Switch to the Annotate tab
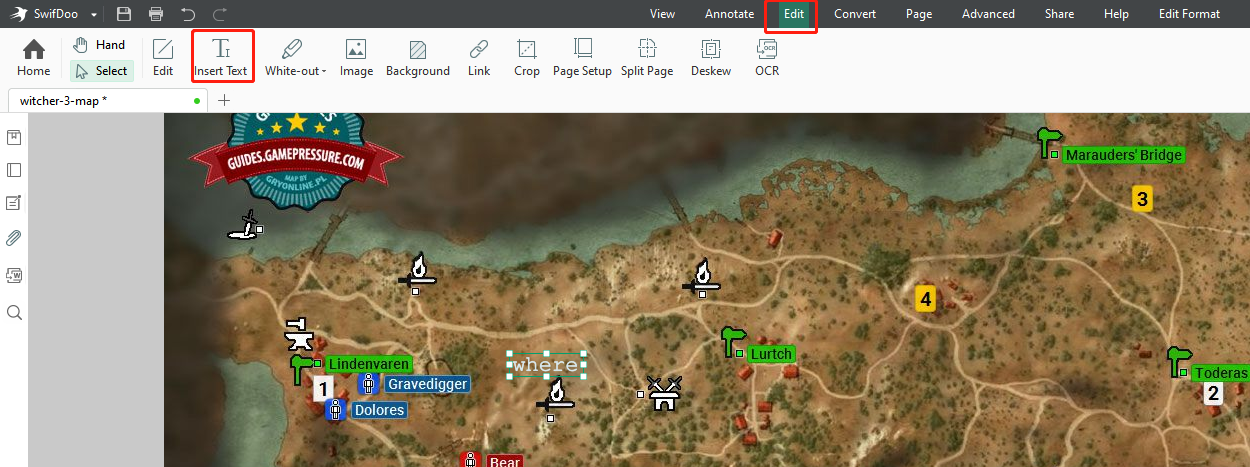Screen dimensions: 1250x467 [x=729, y=14]
